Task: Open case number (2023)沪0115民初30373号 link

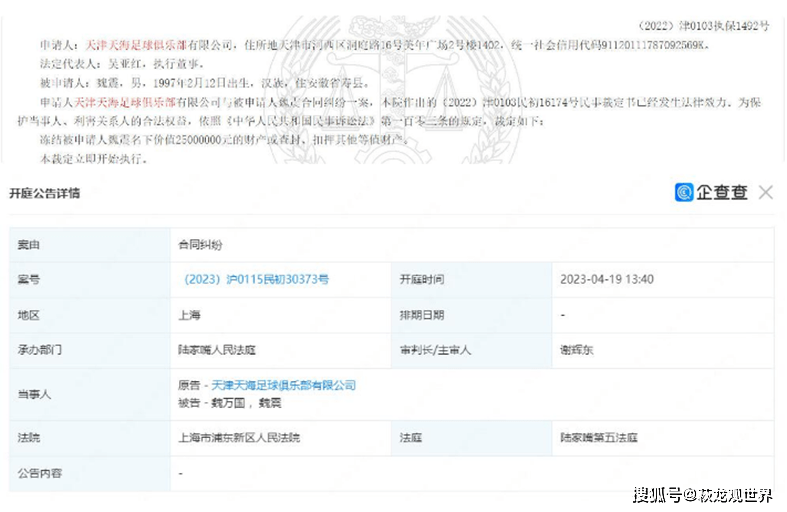Action: (256, 280)
